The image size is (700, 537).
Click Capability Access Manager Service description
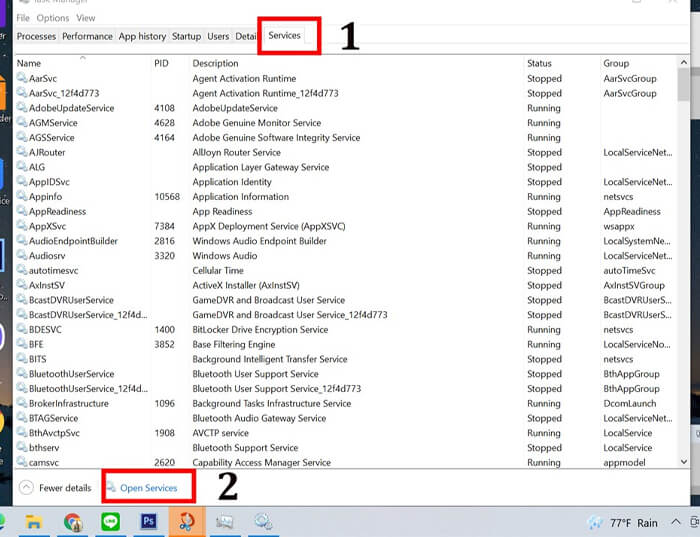[262, 462]
